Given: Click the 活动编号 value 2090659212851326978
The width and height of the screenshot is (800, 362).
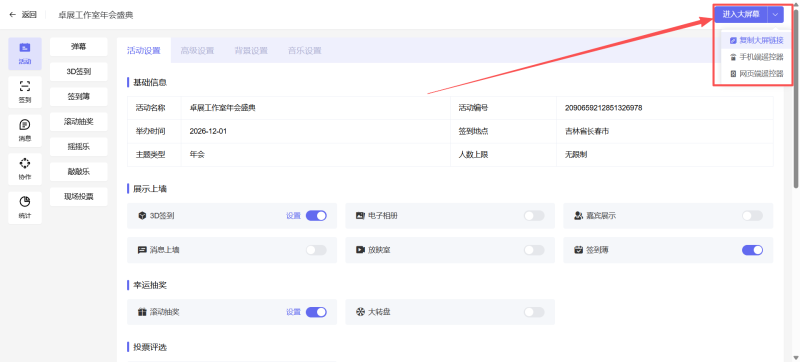Looking at the screenshot, I should point(603,108).
